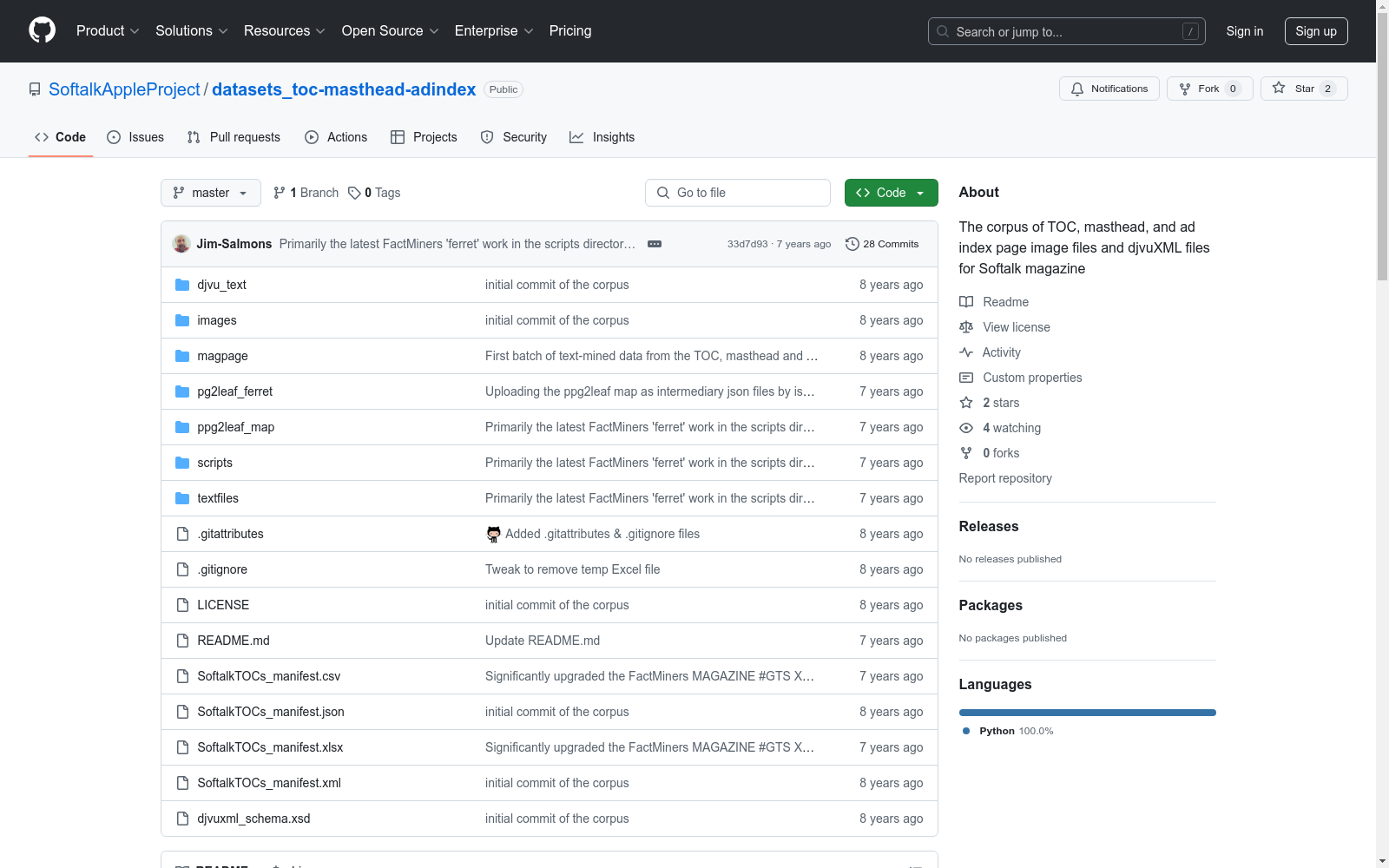The image size is (1389, 868).
Task: Click the LICENSE file icon
Action: (x=182, y=605)
